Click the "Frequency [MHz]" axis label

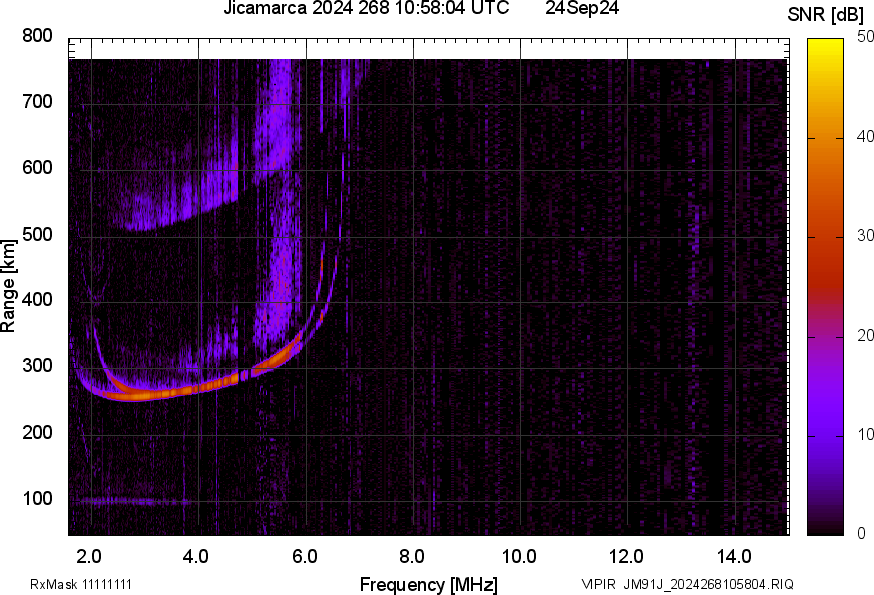click(x=429, y=585)
